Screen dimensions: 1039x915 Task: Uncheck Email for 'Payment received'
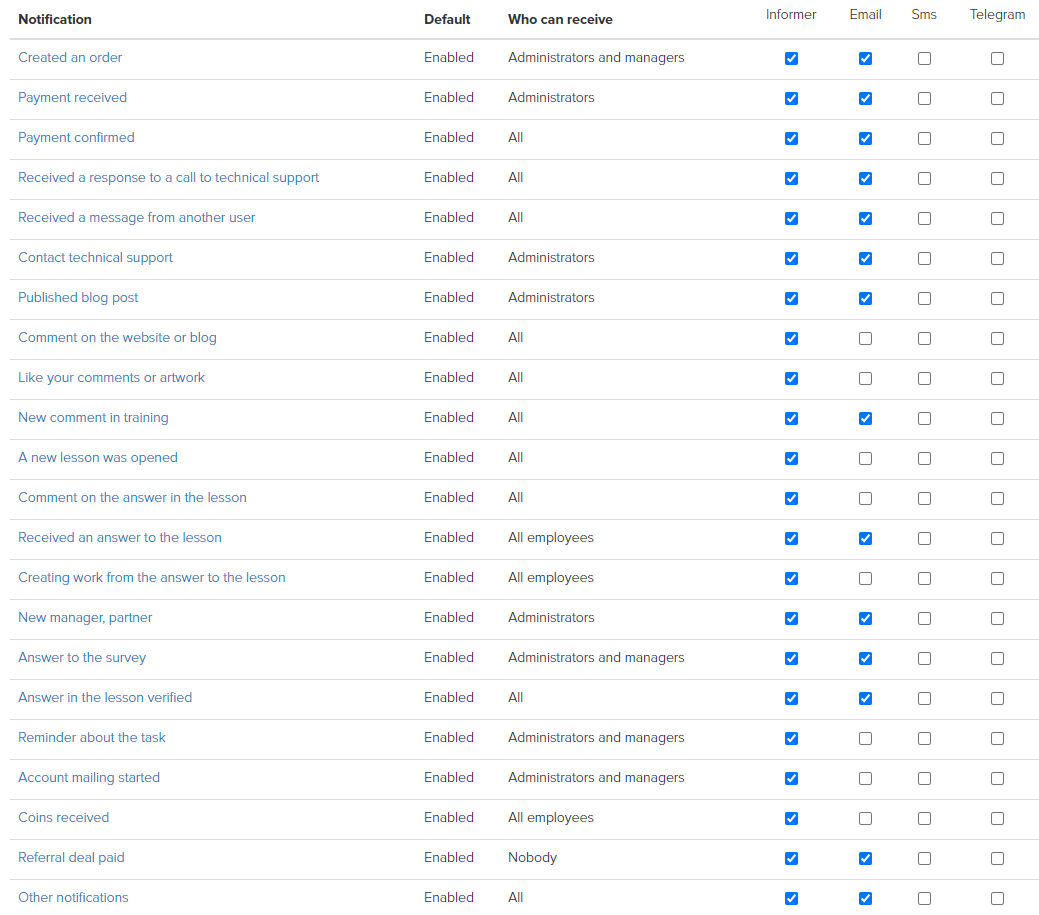tap(865, 99)
